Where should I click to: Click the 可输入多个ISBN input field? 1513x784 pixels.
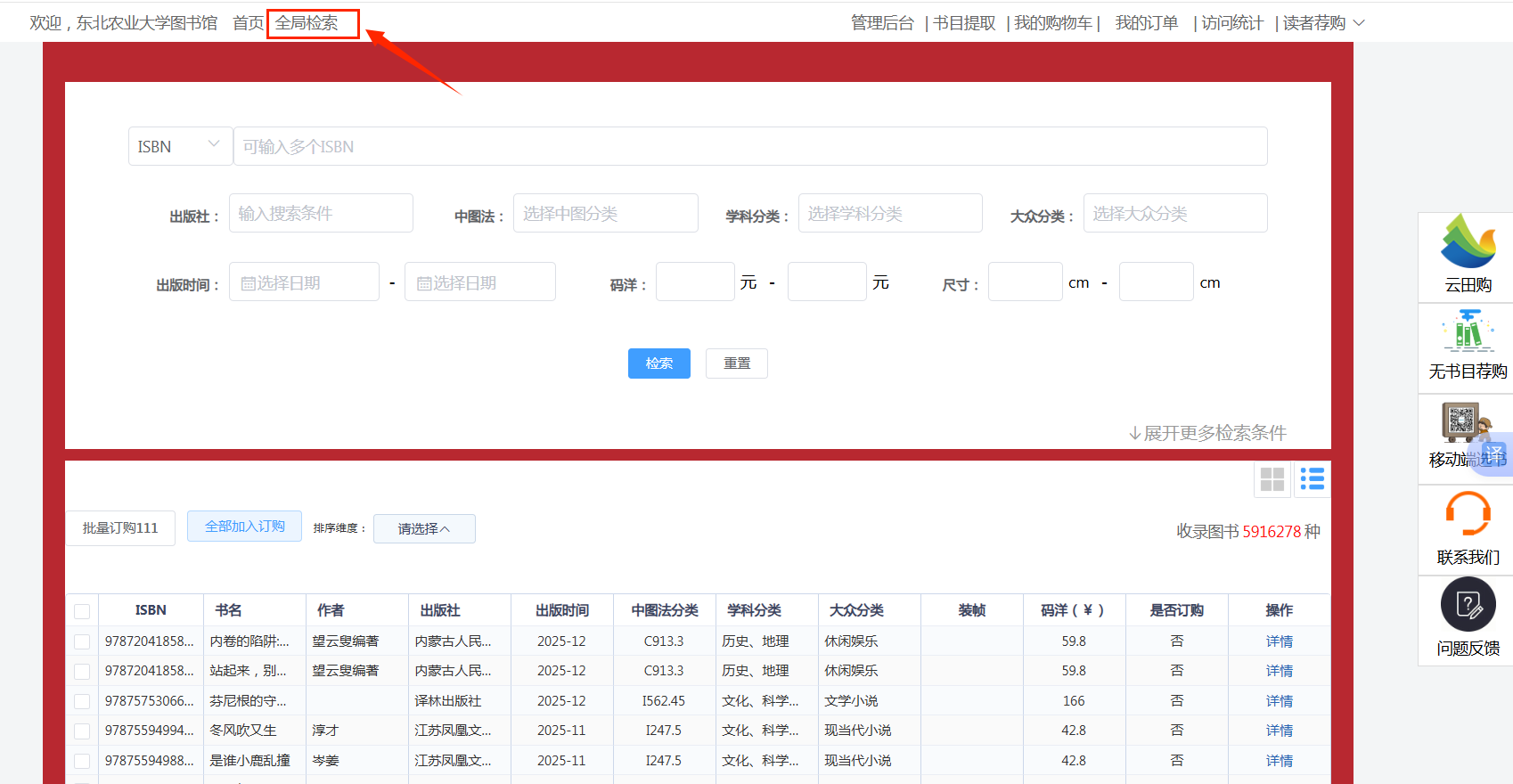pyautogui.click(x=749, y=146)
